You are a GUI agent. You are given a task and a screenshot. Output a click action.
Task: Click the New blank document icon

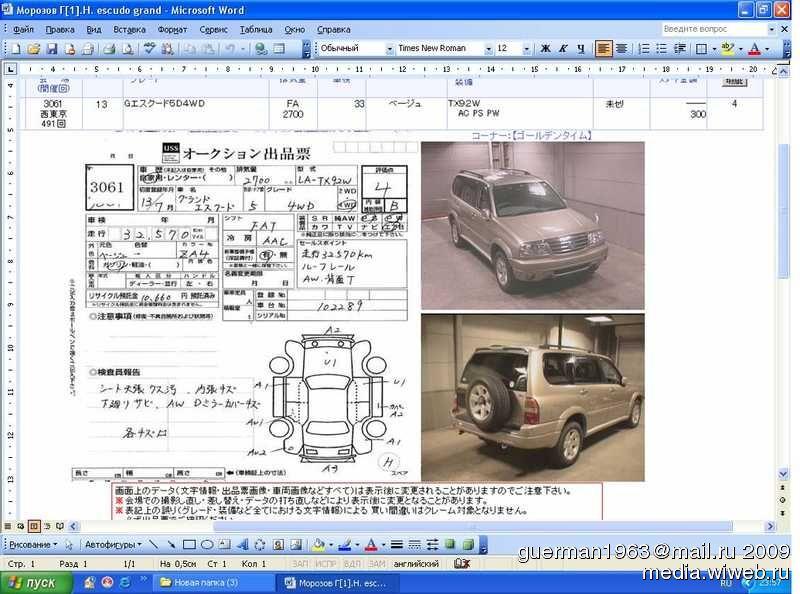click(16, 48)
